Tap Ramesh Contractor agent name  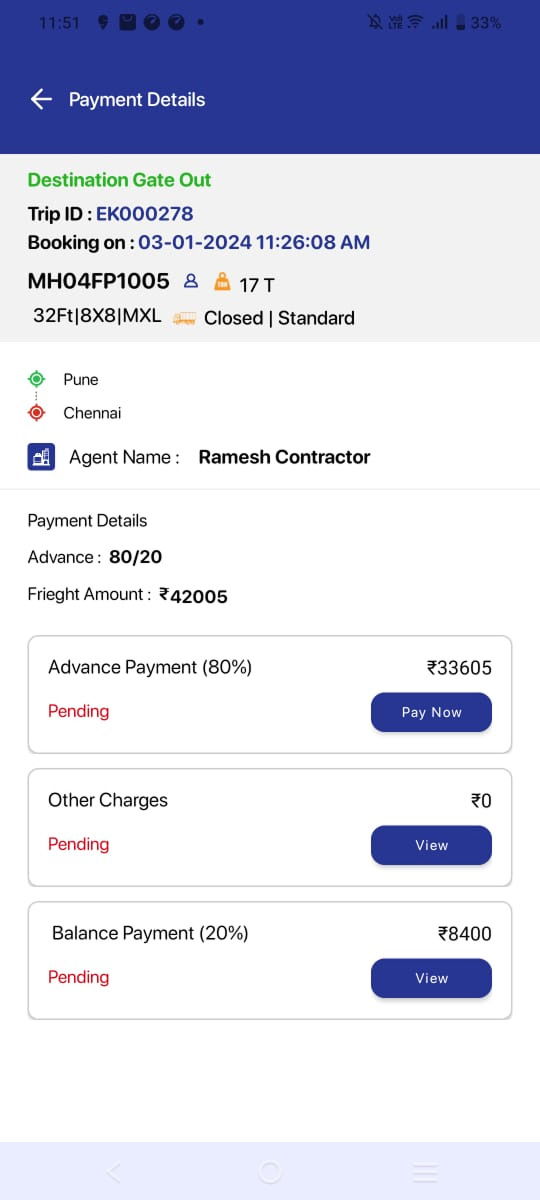pos(284,457)
